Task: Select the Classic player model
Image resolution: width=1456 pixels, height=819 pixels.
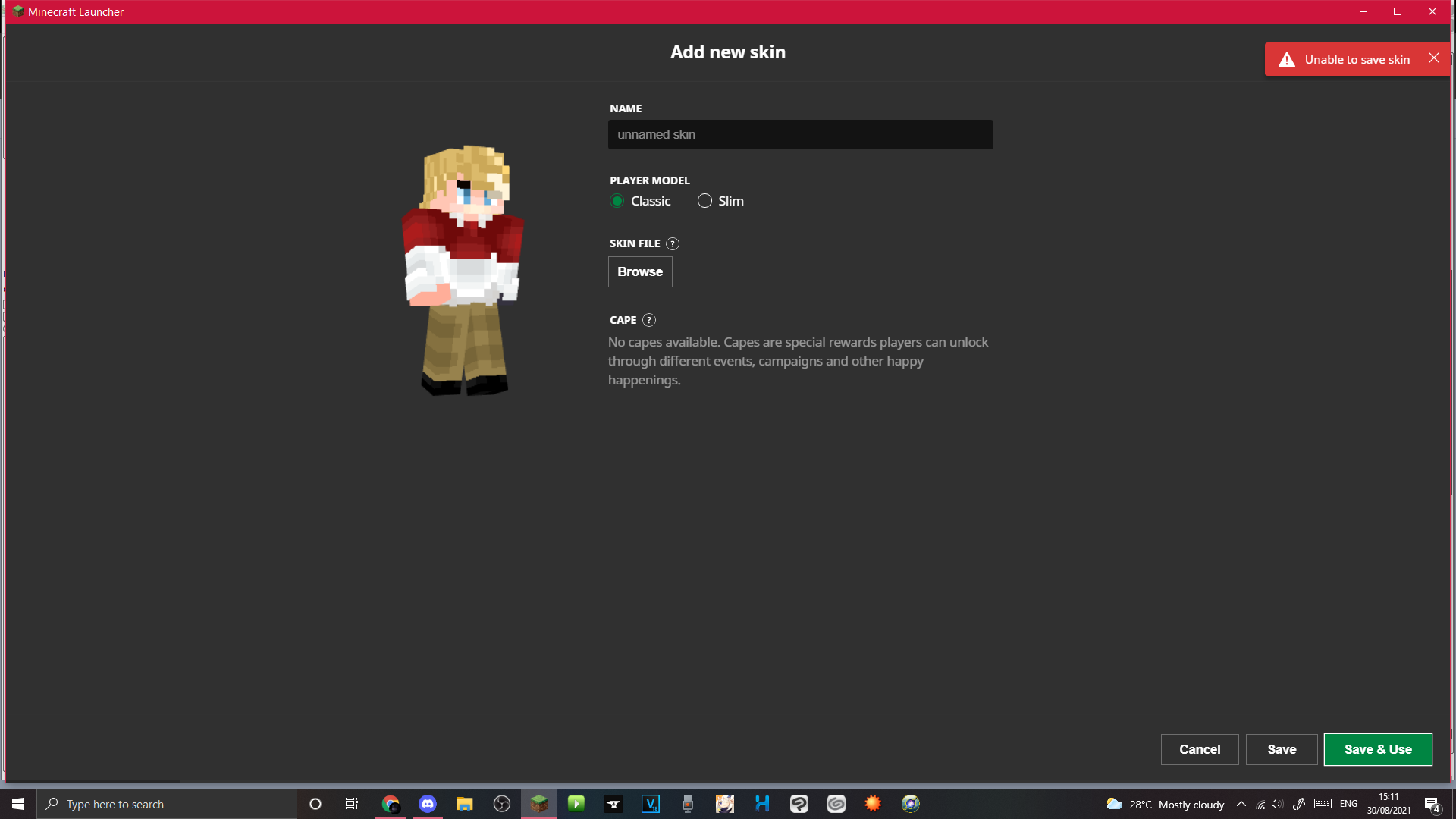Action: tap(617, 201)
